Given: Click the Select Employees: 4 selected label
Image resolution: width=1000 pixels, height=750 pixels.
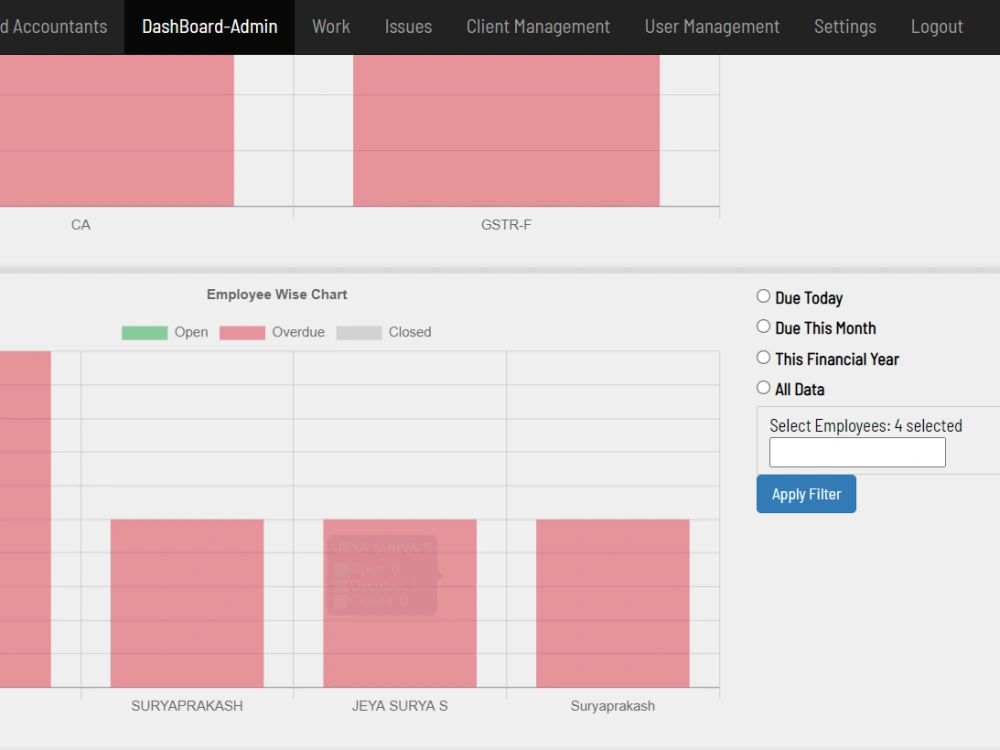Looking at the screenshot, I should coord(865,425).
